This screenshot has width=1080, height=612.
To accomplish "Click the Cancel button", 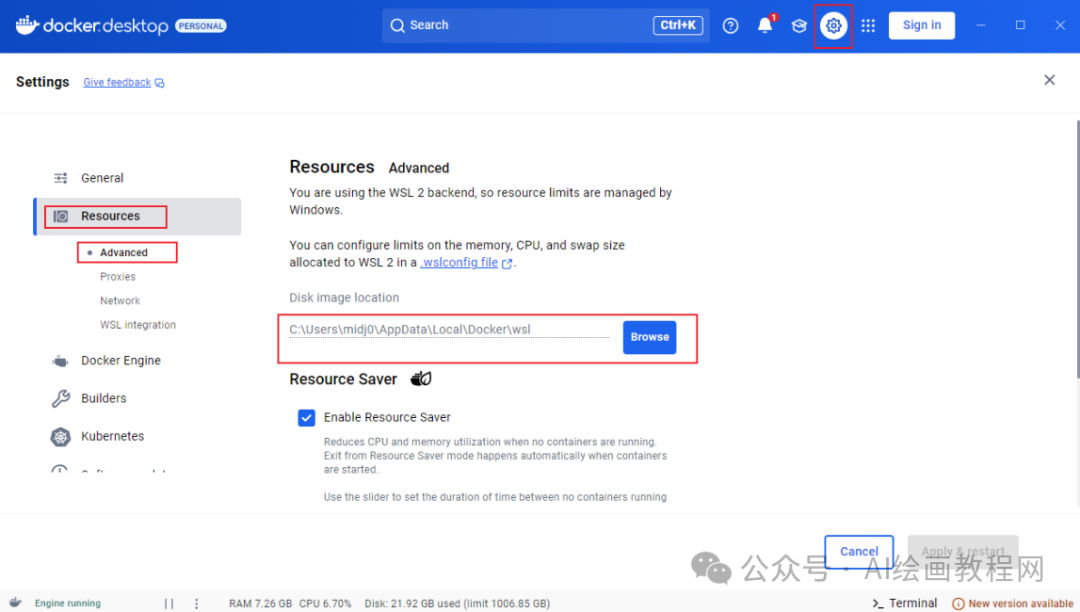I will 859,551.
